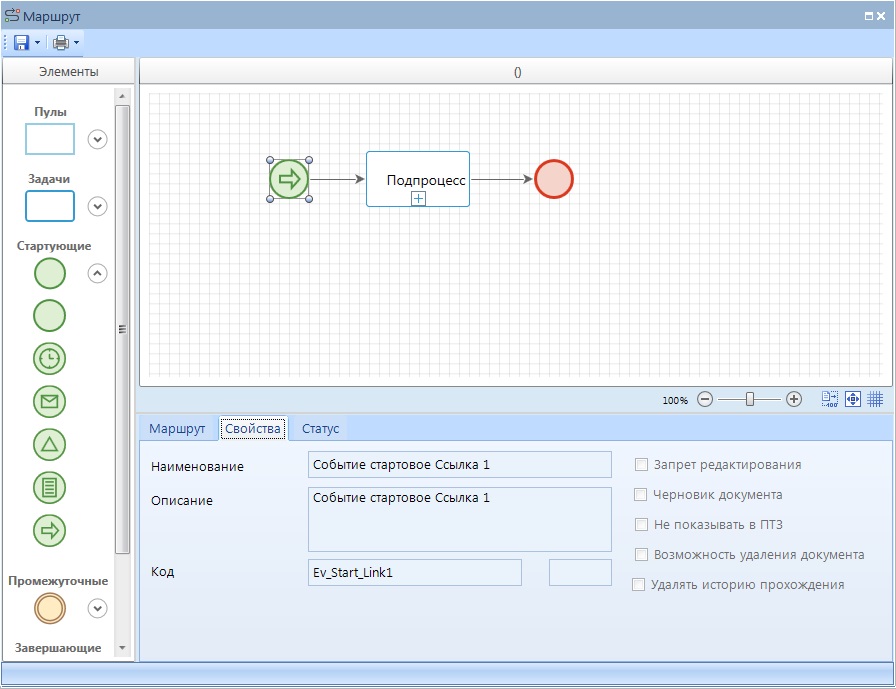This screenshot has height=689, width=896.
Task: Expand the Пулы elements group
Action: [x=97, y=139]
